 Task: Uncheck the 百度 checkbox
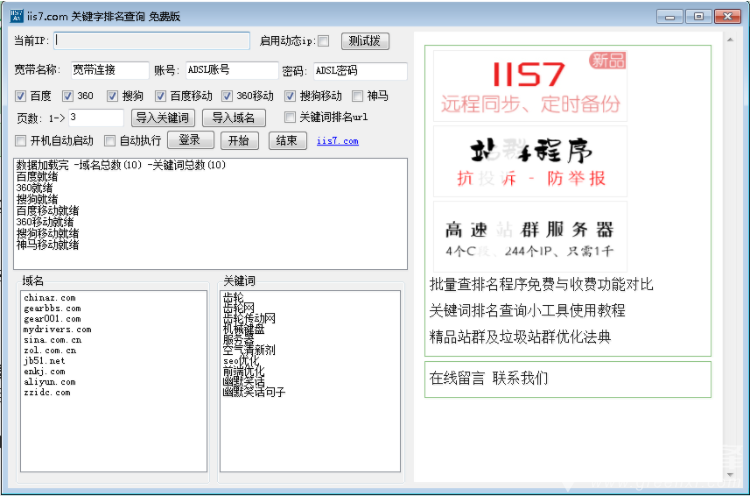pos(21,96)
